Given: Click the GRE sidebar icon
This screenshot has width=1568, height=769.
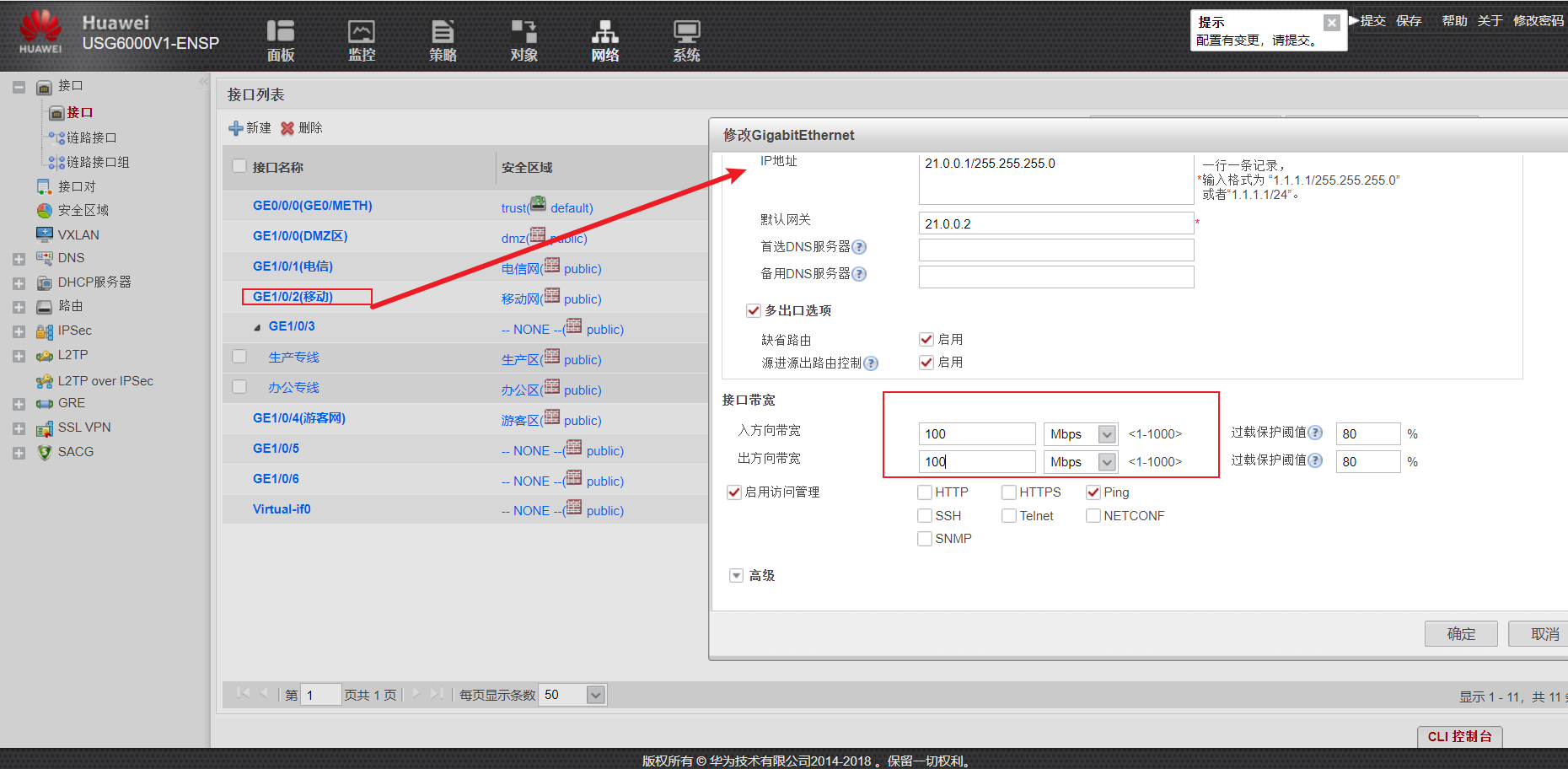Looking at the screenshot, I should (x=45, y=403).
